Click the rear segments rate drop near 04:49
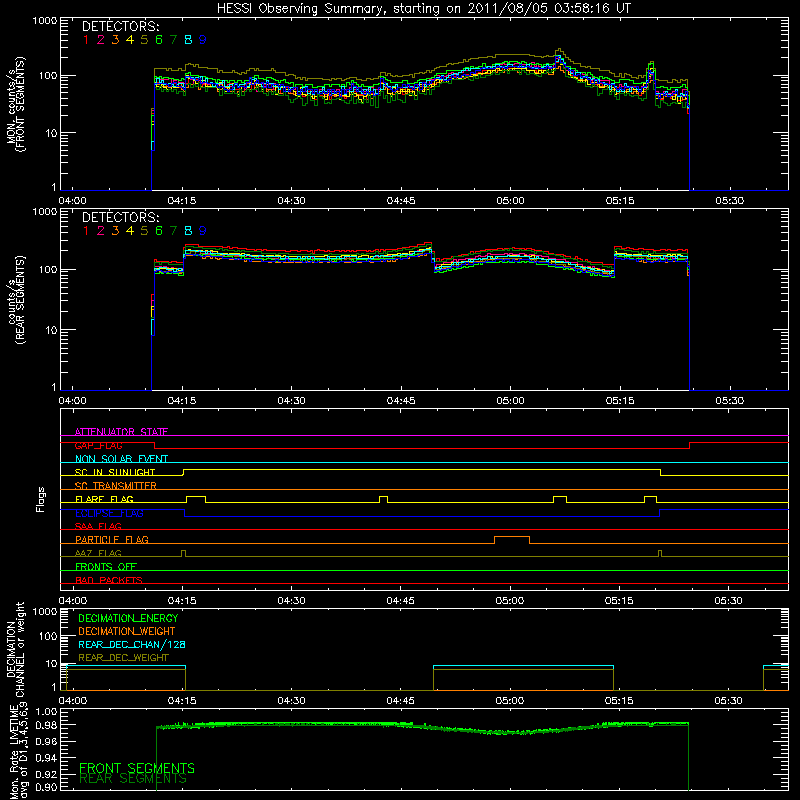 pyautogui.click(x=433, y=257)
